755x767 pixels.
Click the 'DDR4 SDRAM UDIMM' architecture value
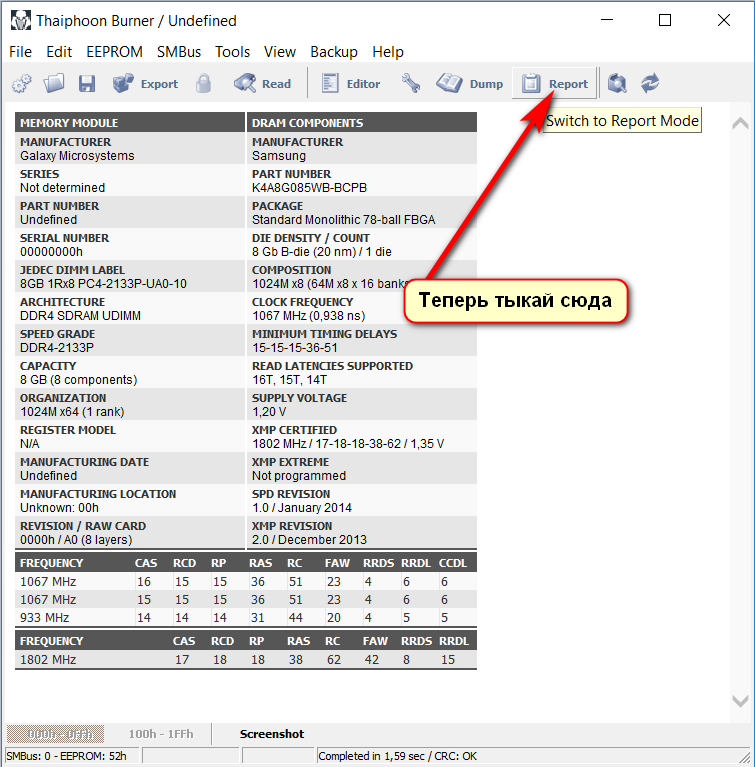(x=80, y=316)
